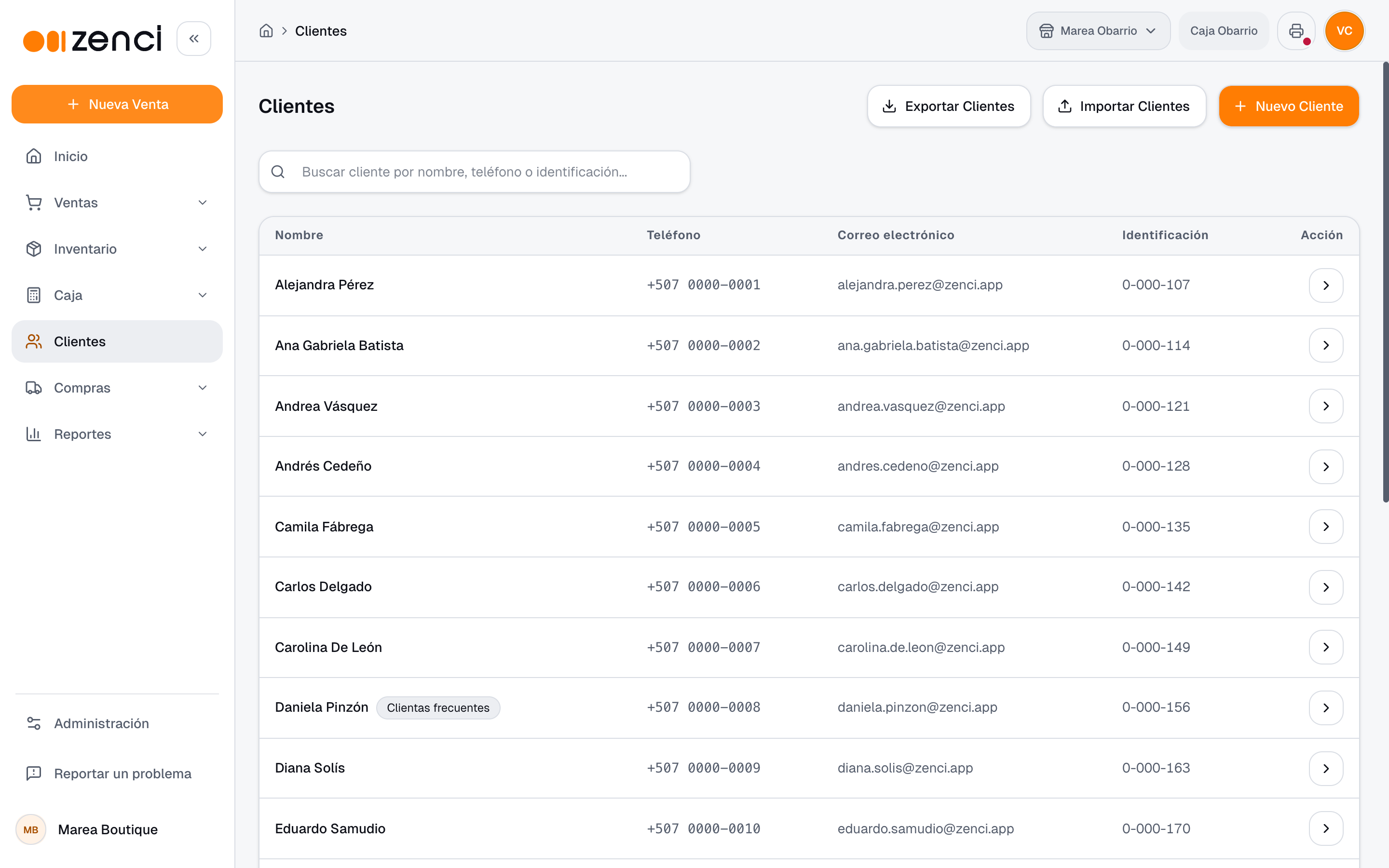Image resolution: width=1389 pixels, height=868 pixels.
Task: Click the Nuevo Cliente button
Action: [x=1289, y=106]
